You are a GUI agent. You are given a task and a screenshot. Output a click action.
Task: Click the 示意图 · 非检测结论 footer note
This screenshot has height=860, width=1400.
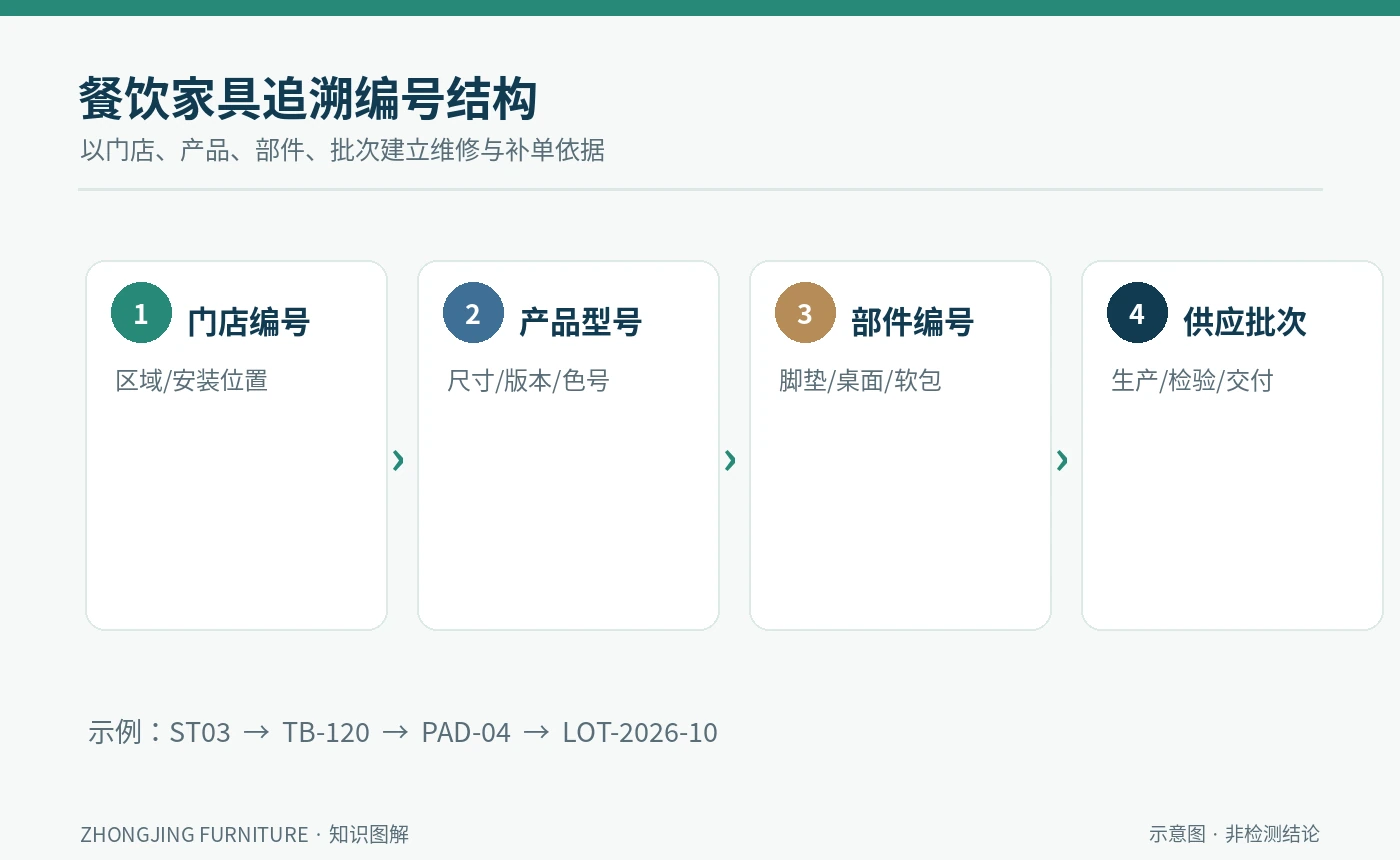click(1234, 834)
